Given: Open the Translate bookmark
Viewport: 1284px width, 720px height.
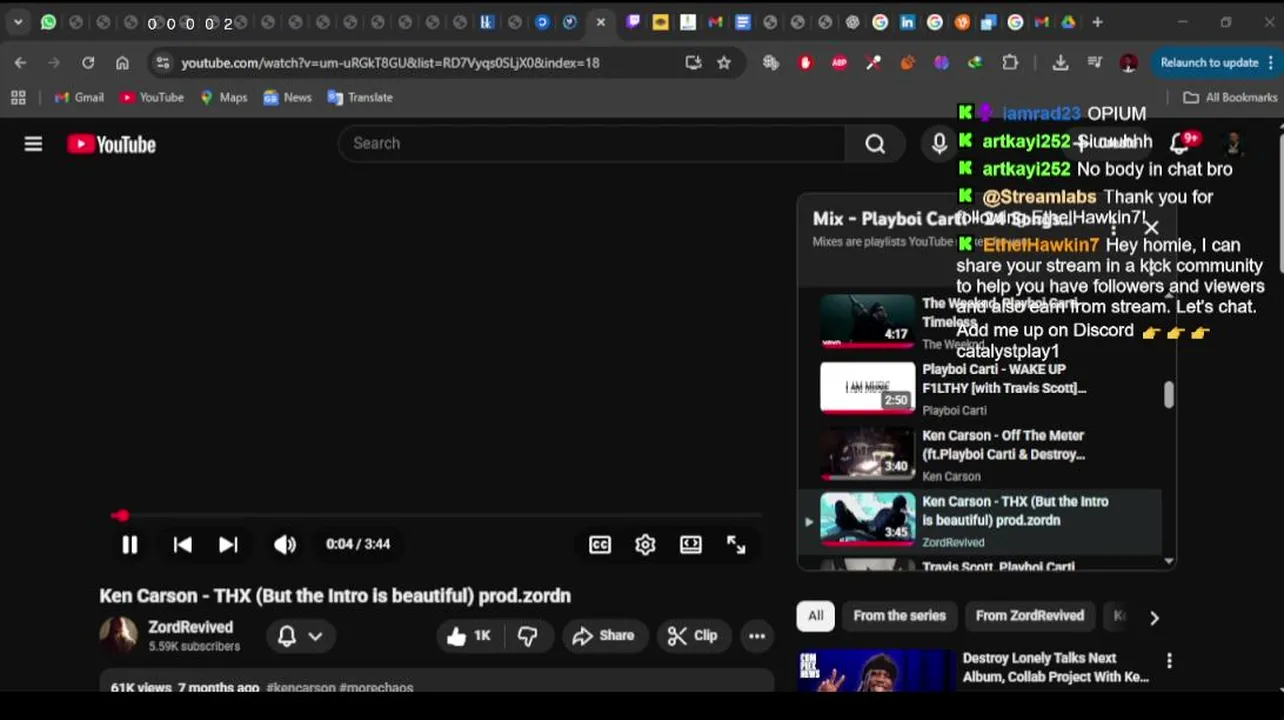Looking at the screenshot, I should pyautogui.click(x=360, y=97).
